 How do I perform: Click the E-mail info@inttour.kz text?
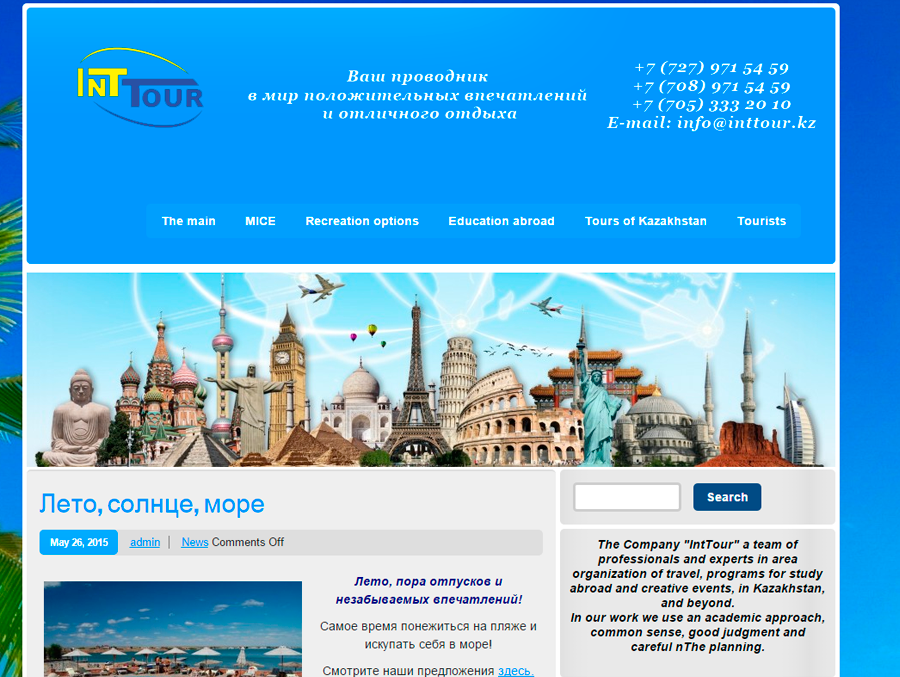(711, 123)
